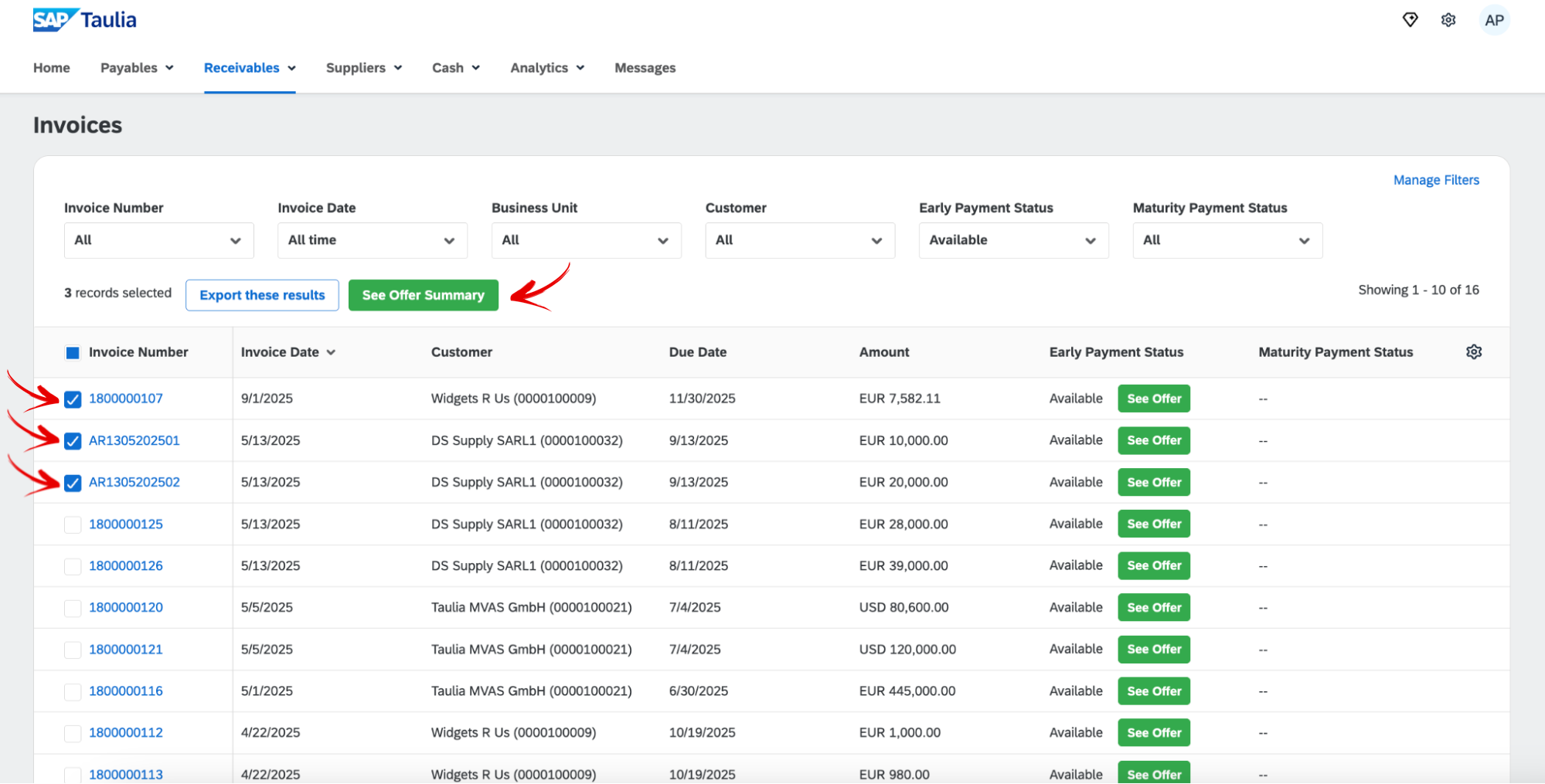Open table column settings gear
Image resolution: width=1545 pixels, height=784 pixels.
[1474, 352]
